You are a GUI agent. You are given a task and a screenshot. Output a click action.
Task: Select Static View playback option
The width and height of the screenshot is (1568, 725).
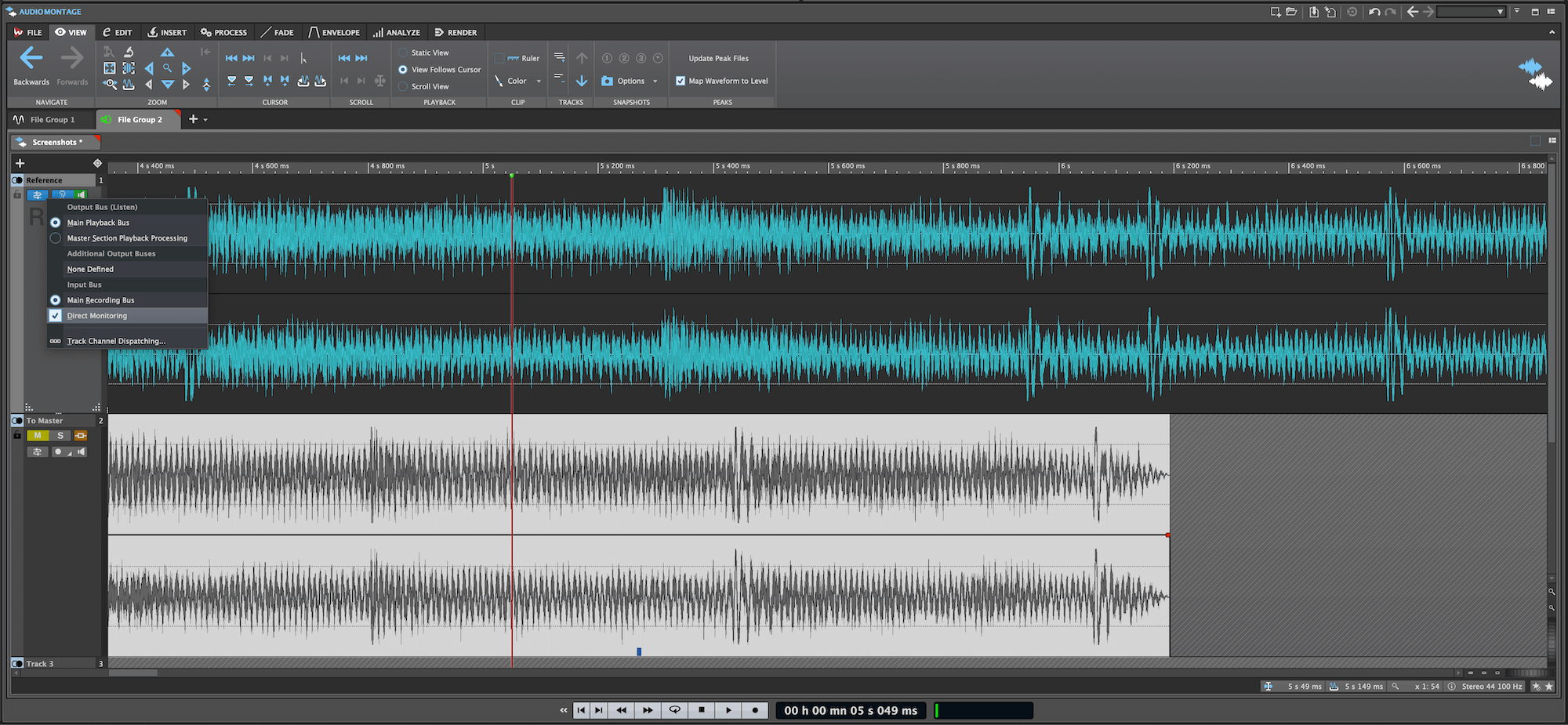423,53
